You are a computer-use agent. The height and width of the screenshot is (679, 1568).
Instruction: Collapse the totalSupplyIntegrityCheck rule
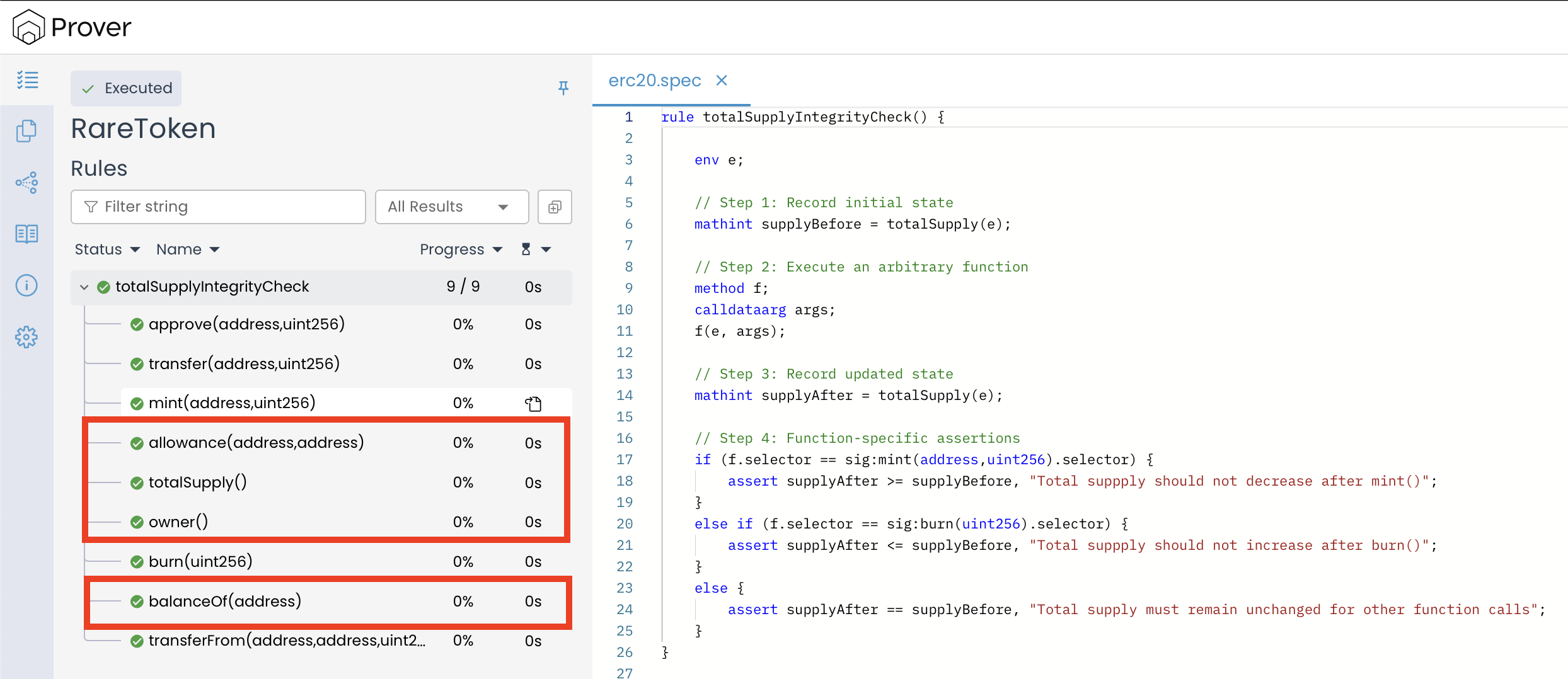[x=84, y=287]
